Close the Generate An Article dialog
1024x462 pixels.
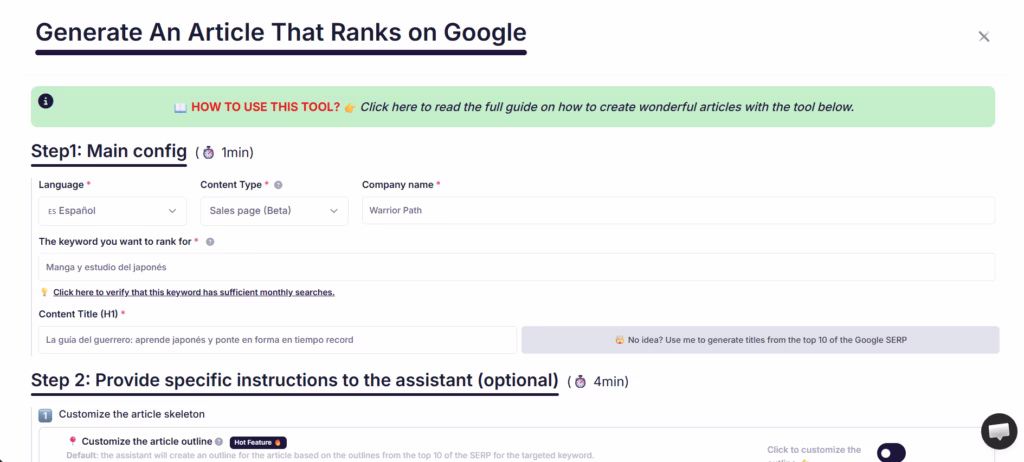(984, 37)
